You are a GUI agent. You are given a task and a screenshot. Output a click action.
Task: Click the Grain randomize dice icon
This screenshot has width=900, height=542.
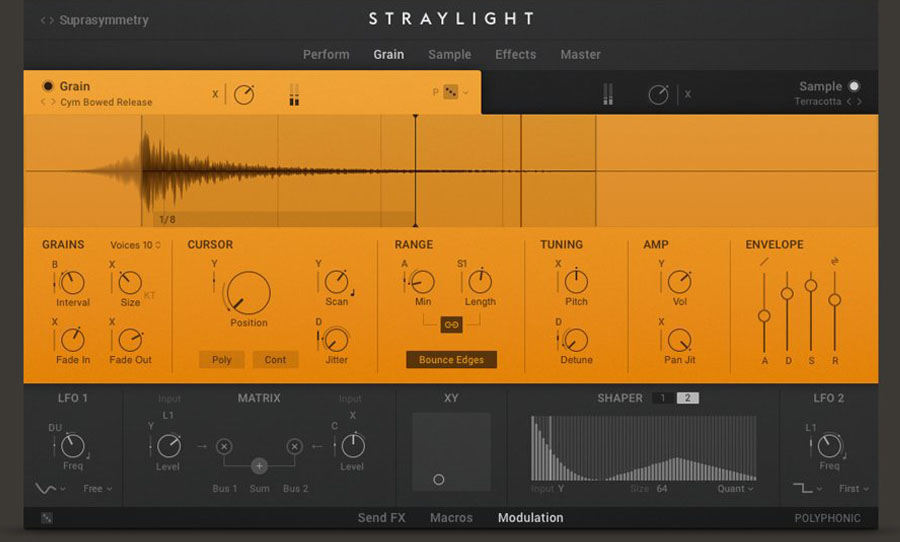tap(451, 92)
